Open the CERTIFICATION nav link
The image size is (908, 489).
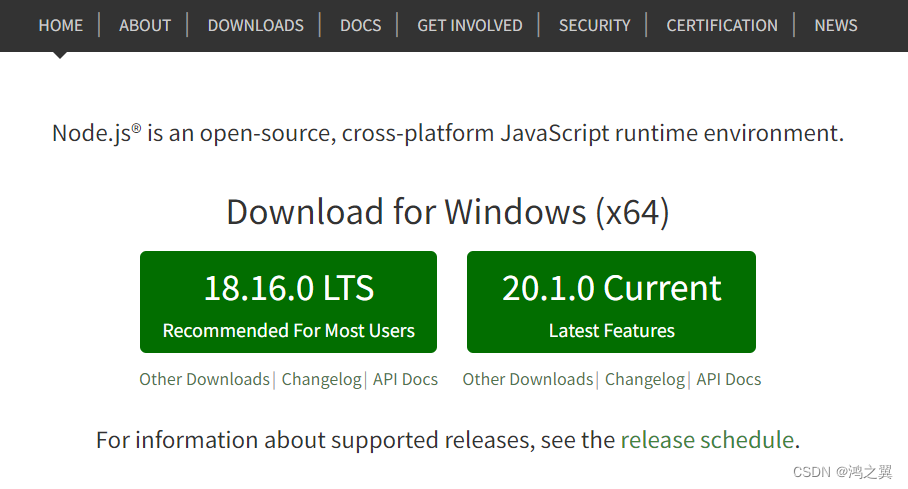tap(722, 25)
